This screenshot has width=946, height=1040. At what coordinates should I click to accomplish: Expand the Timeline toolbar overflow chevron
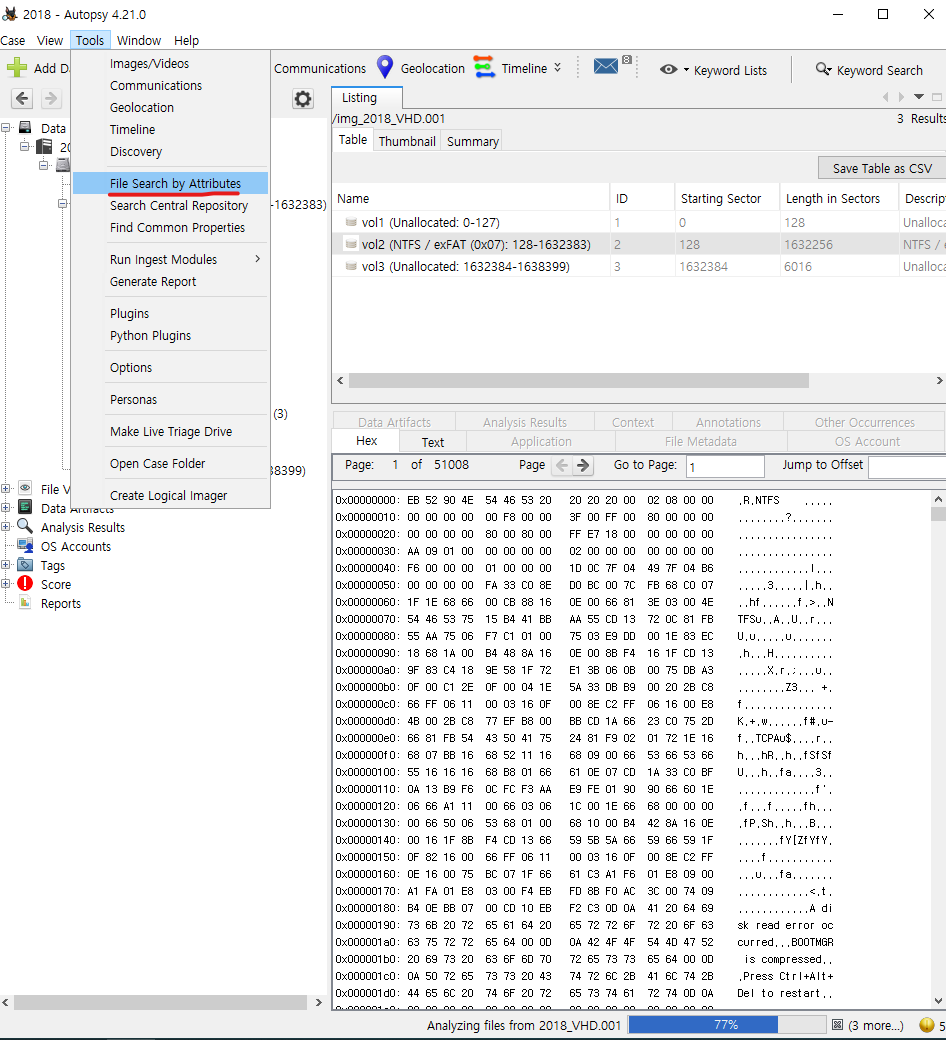coord(557,68)
